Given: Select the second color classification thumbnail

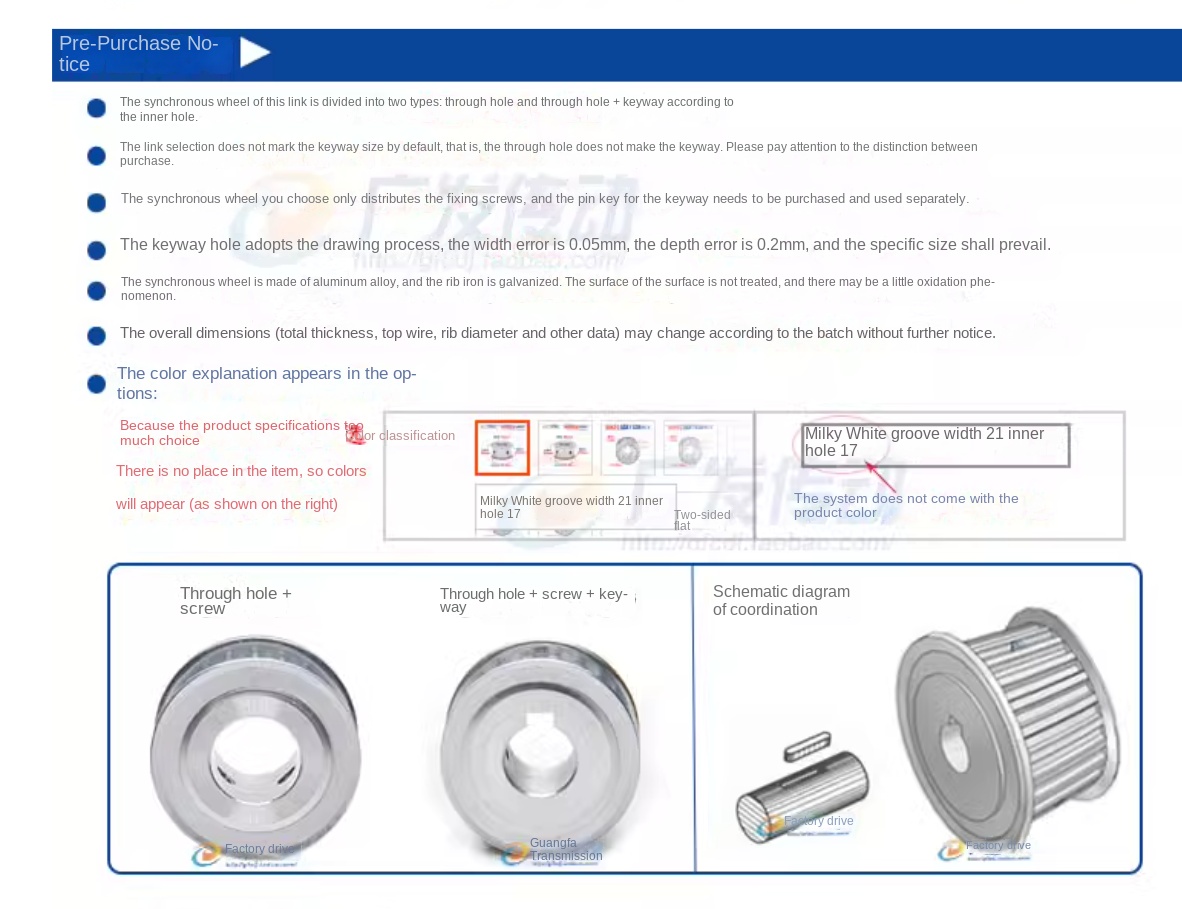Looking at the screenshot, I should 565,447.
